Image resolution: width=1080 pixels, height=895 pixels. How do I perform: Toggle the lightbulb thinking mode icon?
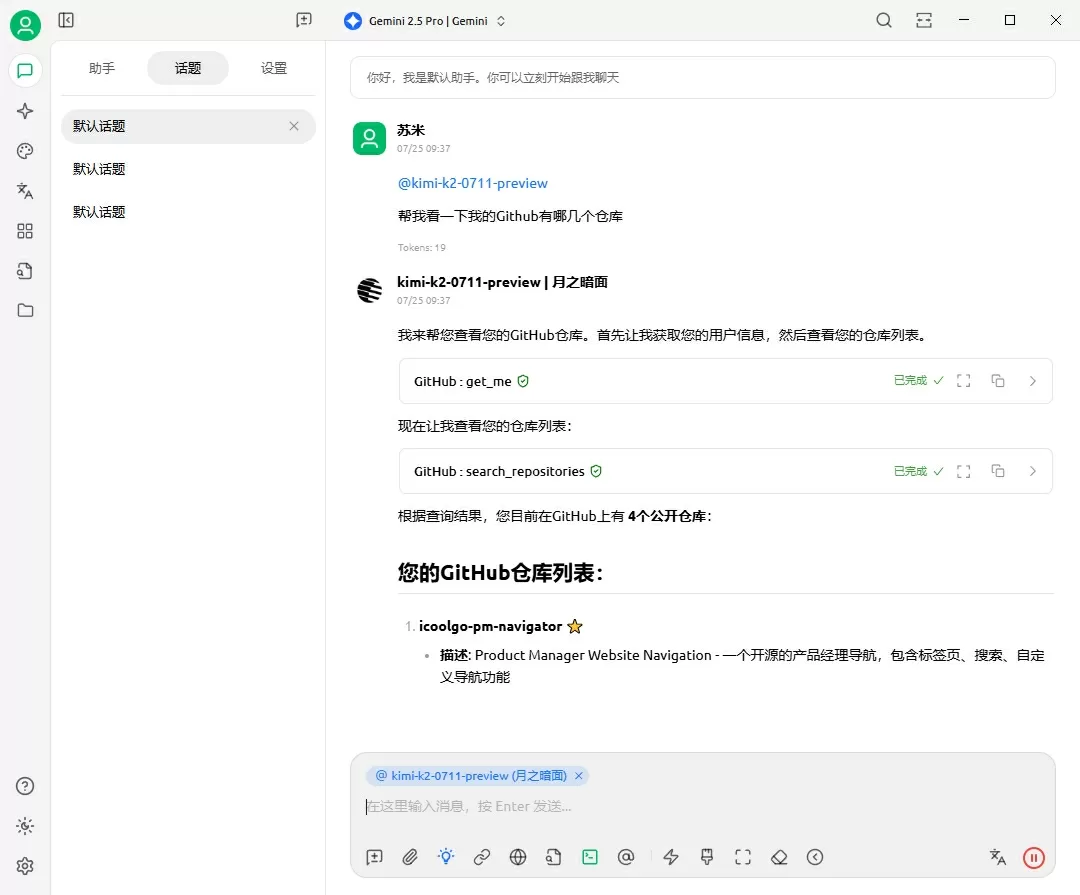pos(446,856)
